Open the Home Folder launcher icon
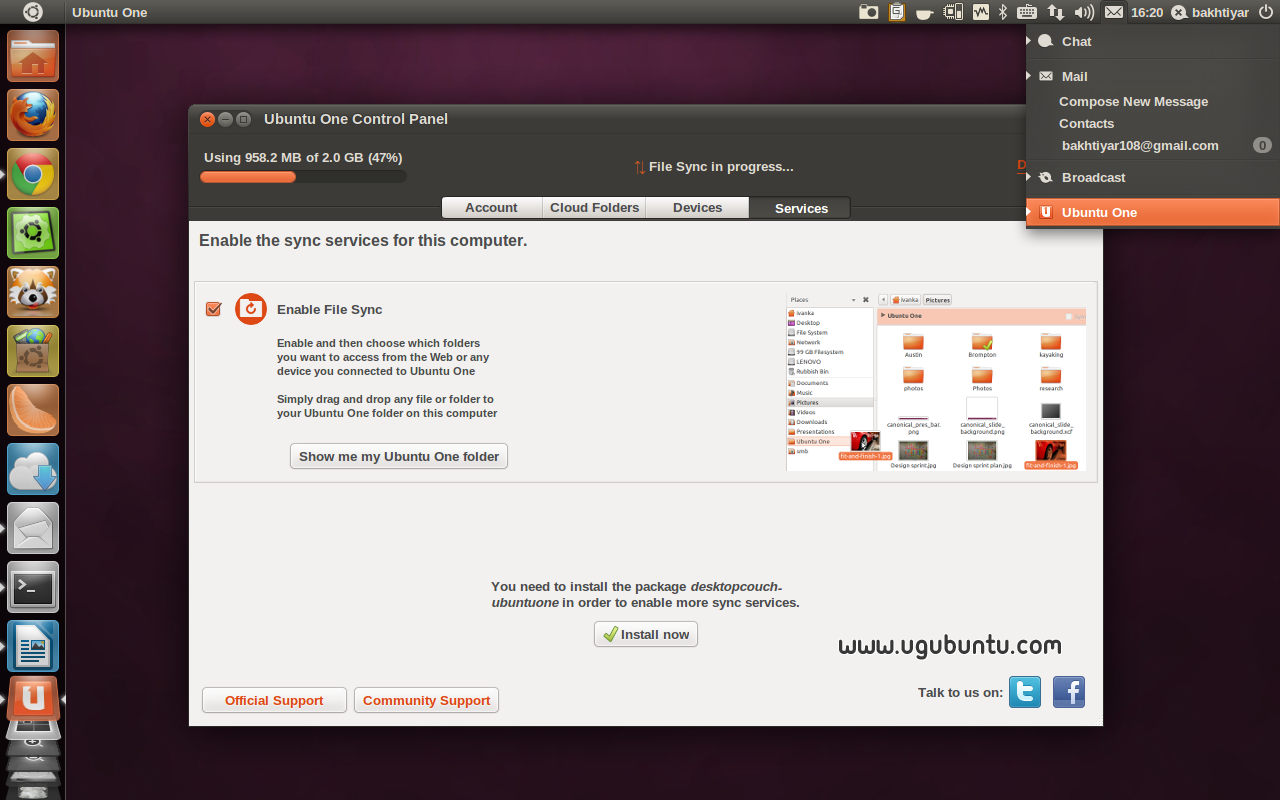The height and width of the screenshot is (800, 1280). pyautogui.click(x=33, y=56)
